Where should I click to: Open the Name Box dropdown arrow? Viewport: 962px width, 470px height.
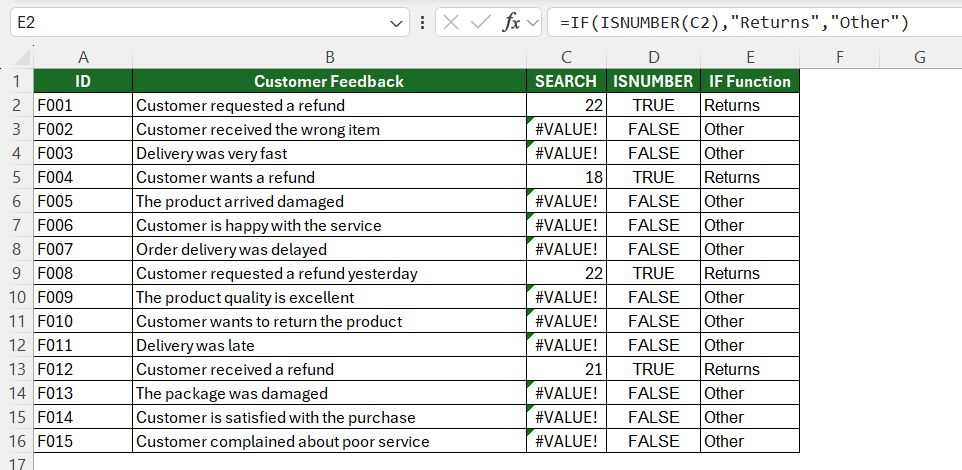395,23
